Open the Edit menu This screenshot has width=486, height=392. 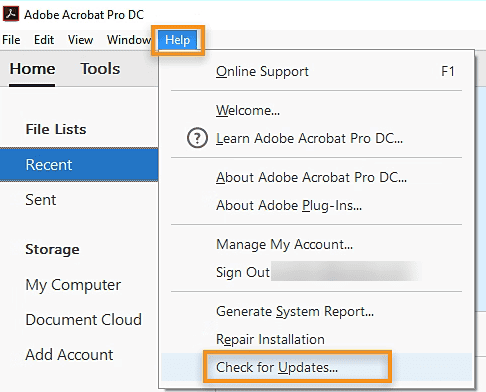pos(44,40)
